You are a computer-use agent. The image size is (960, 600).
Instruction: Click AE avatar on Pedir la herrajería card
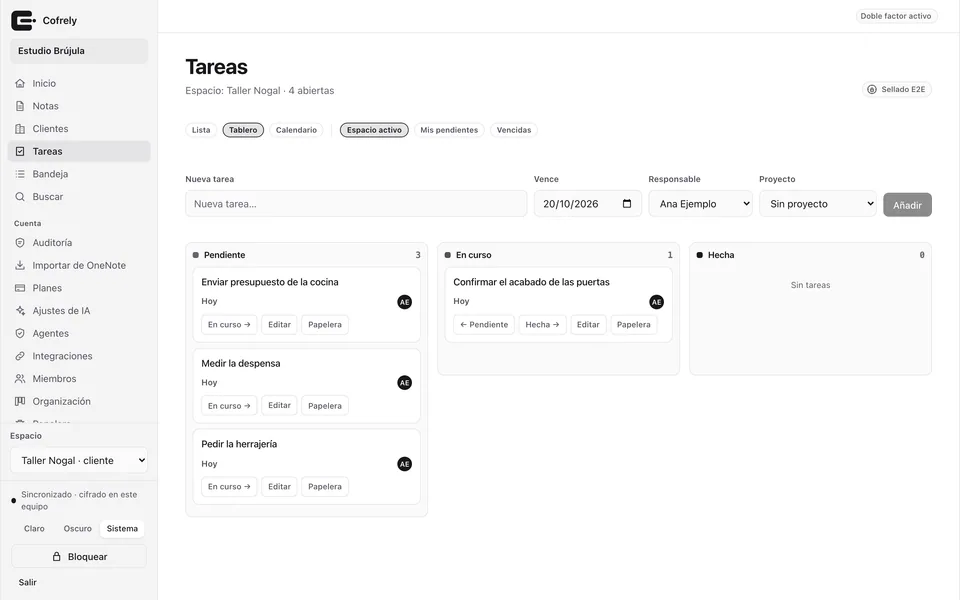(x=404, y=464)
